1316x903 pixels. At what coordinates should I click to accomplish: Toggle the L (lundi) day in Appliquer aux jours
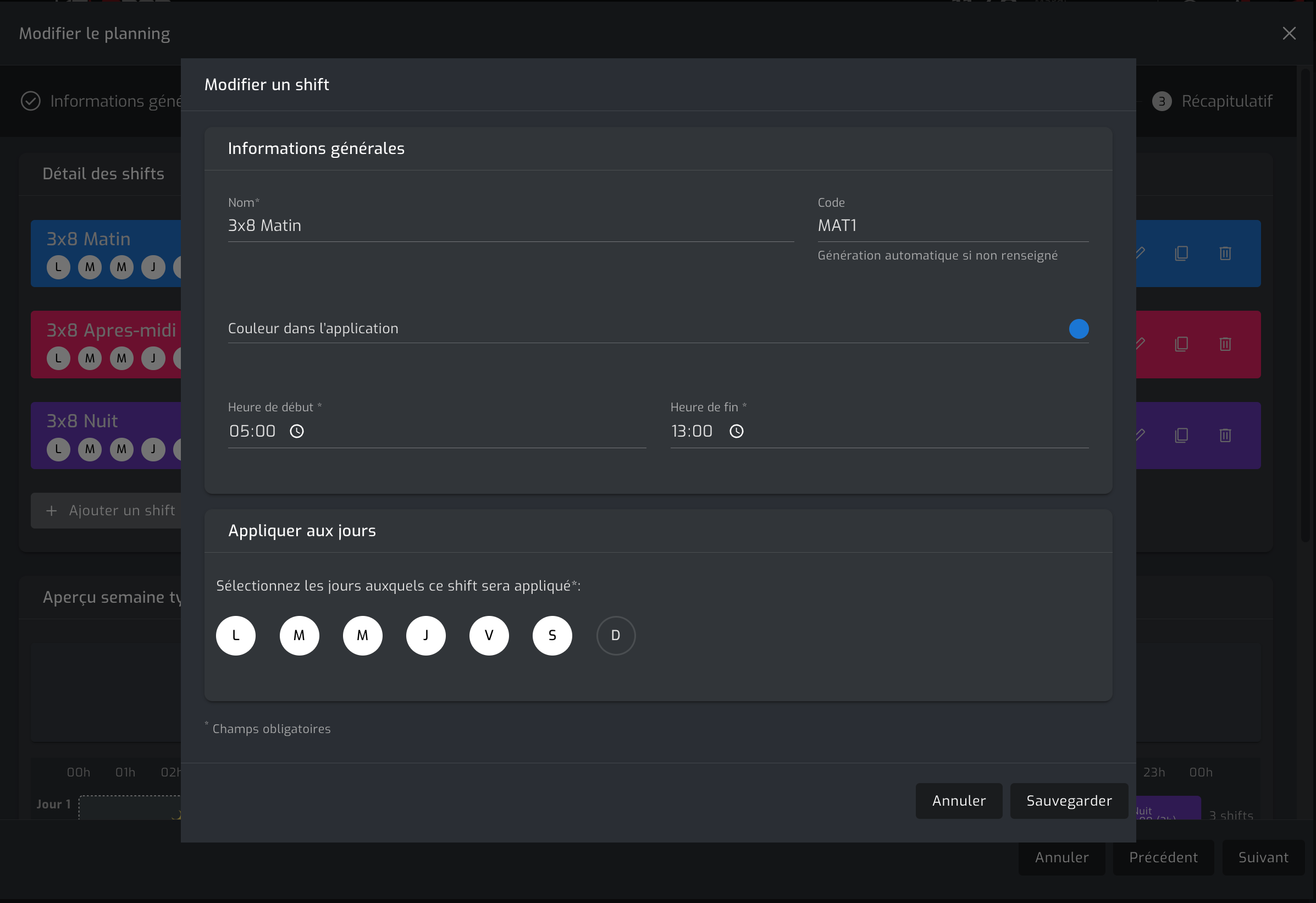tap(236, 635)
